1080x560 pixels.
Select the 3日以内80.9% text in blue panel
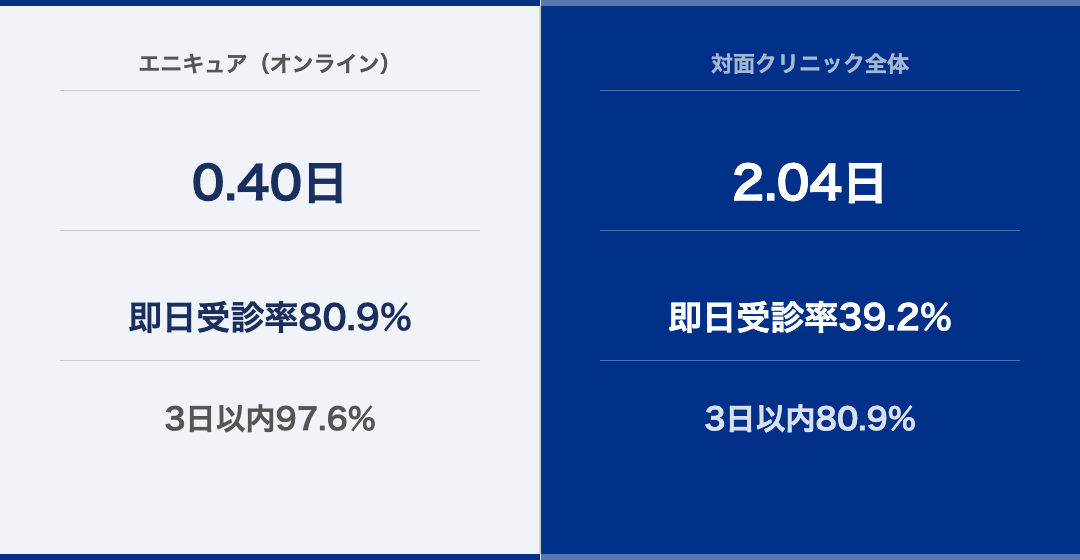tap(810, 419)
